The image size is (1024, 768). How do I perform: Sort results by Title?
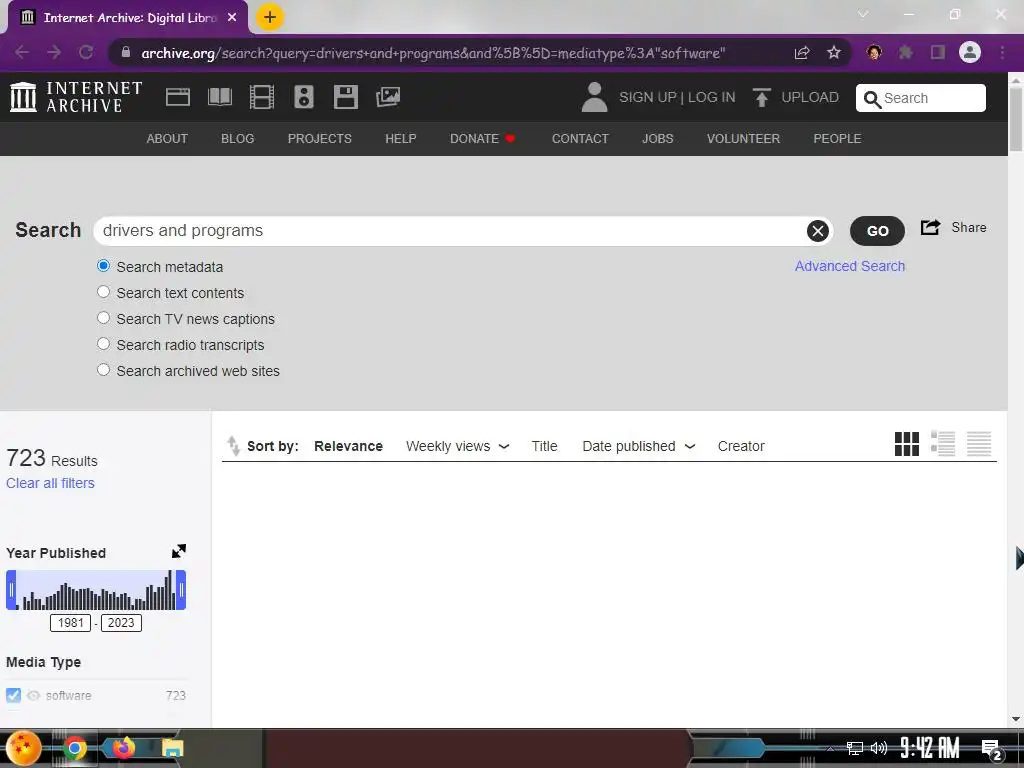(x=544, y=446)
